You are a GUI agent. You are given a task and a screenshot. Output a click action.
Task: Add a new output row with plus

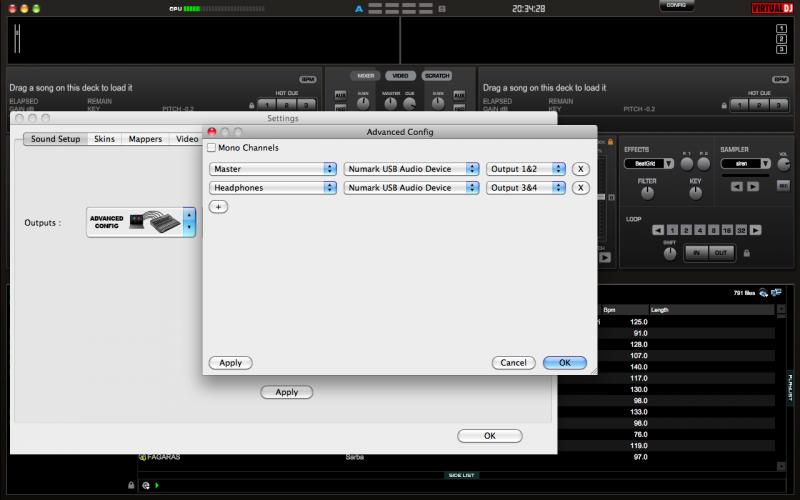[x=219, y=206]
